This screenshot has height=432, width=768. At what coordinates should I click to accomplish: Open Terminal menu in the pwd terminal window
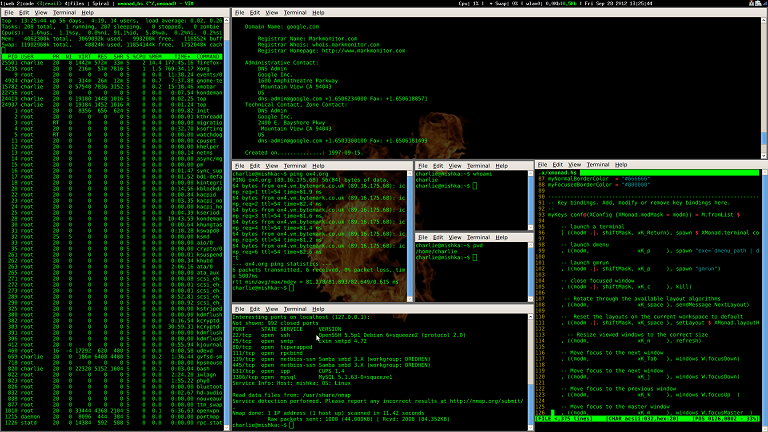(x=478, y=238)
